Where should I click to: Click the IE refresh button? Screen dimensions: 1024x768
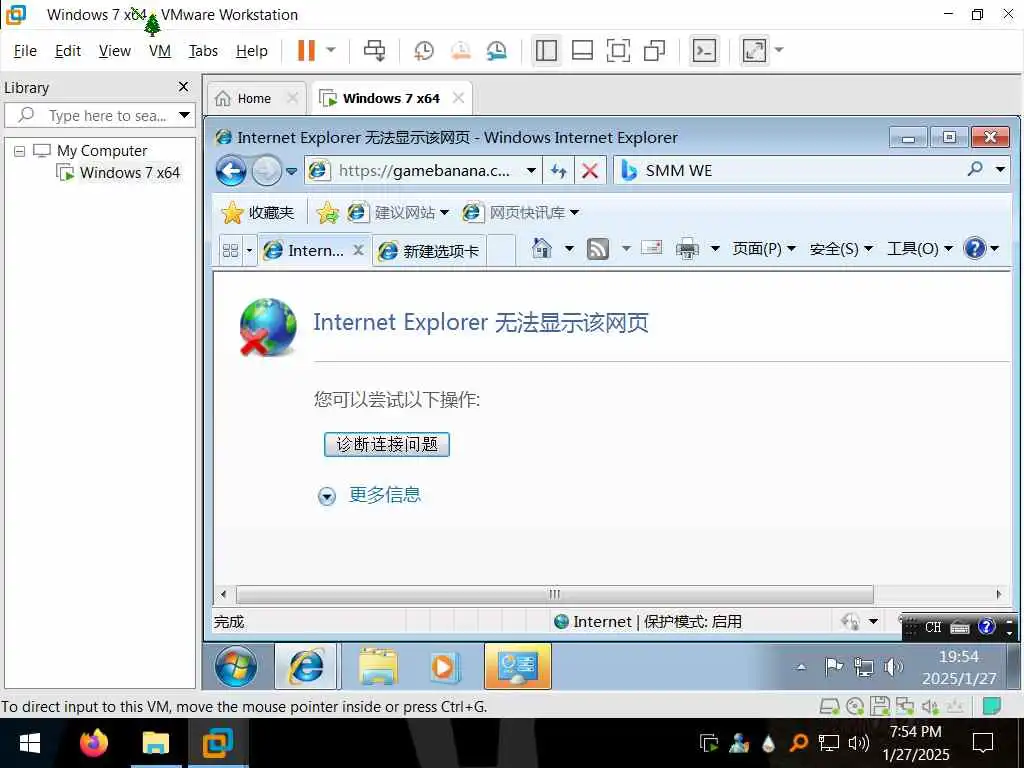[x=558, y=171]
